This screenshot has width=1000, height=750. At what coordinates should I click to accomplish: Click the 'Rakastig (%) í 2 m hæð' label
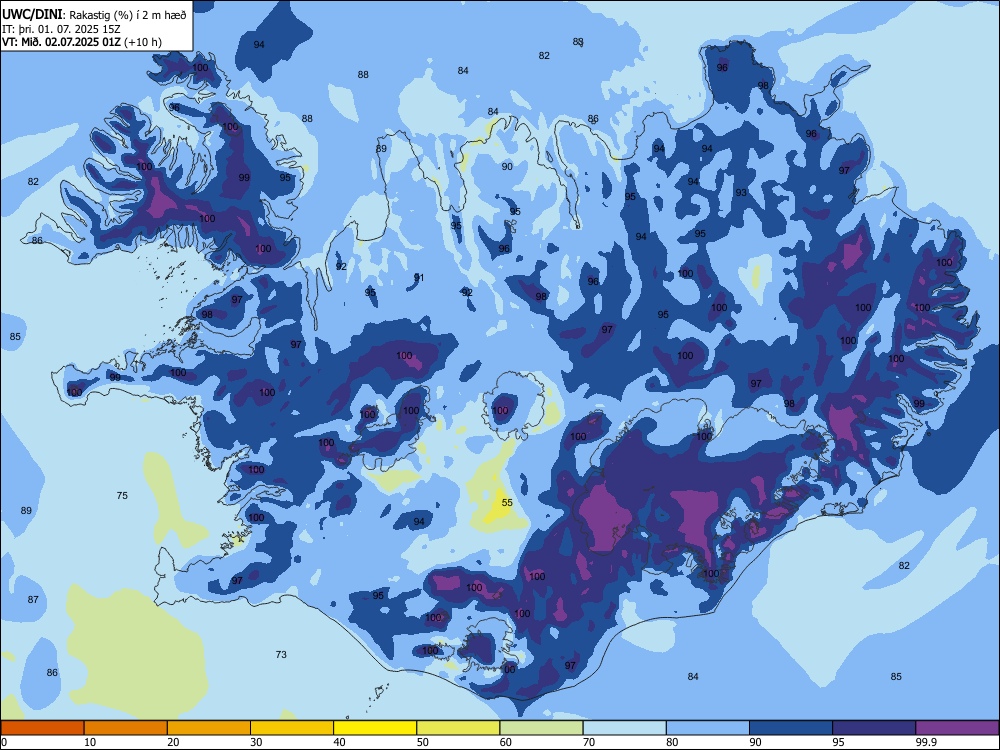[x=128, y=15]
